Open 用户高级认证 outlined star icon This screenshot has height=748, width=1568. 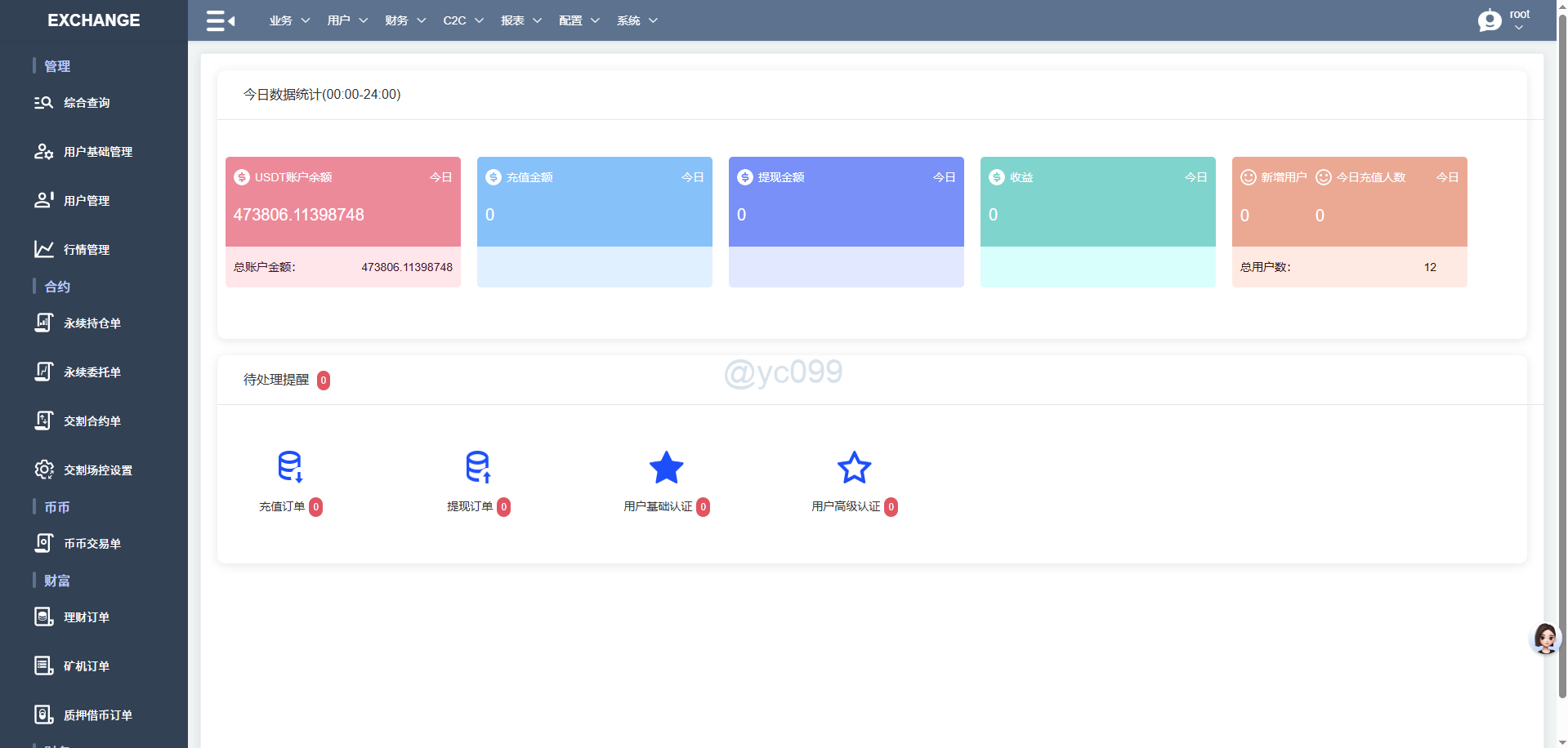click(x=854, y=468)
